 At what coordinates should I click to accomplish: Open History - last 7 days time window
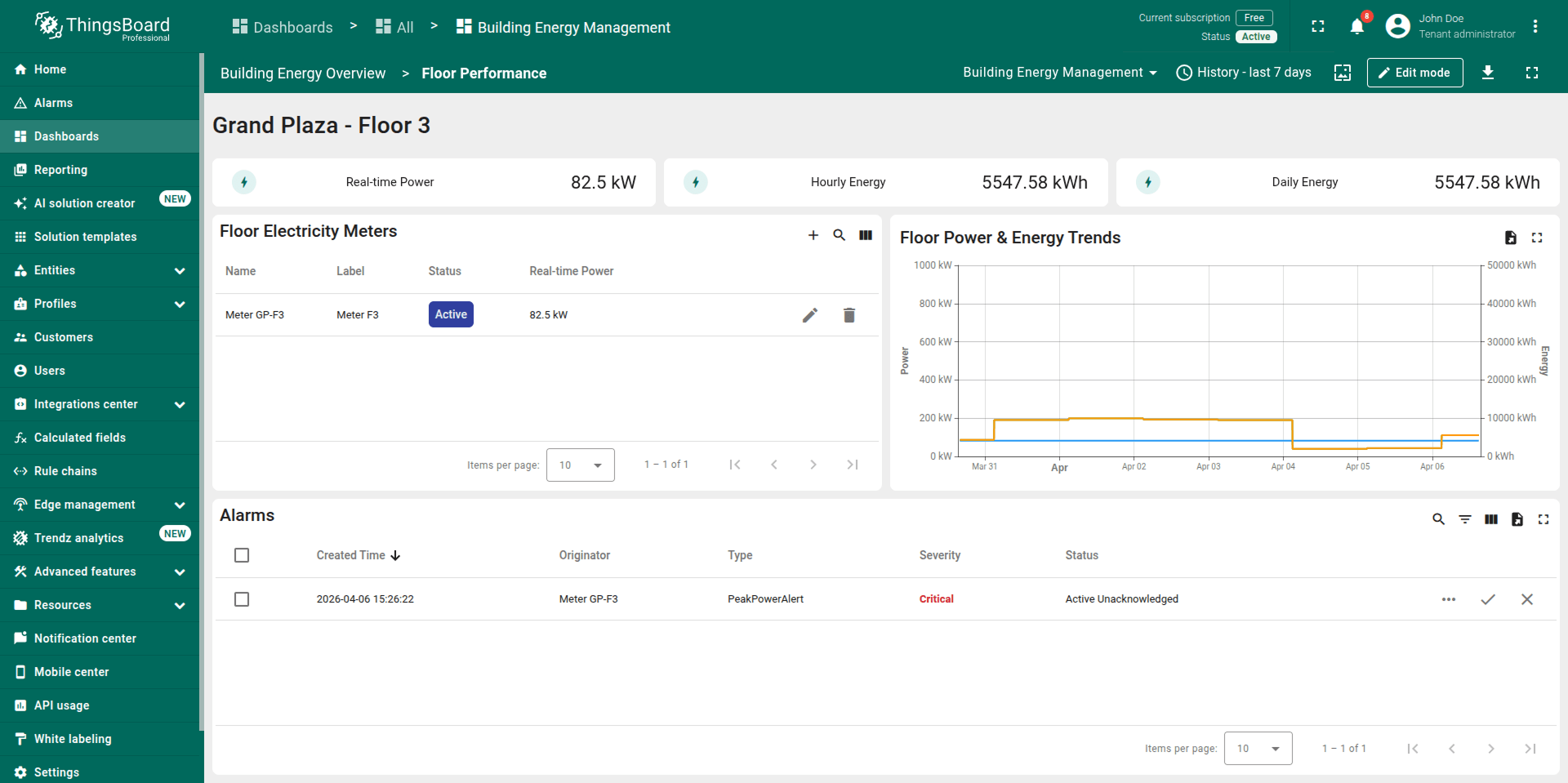tap(1243, 73)
